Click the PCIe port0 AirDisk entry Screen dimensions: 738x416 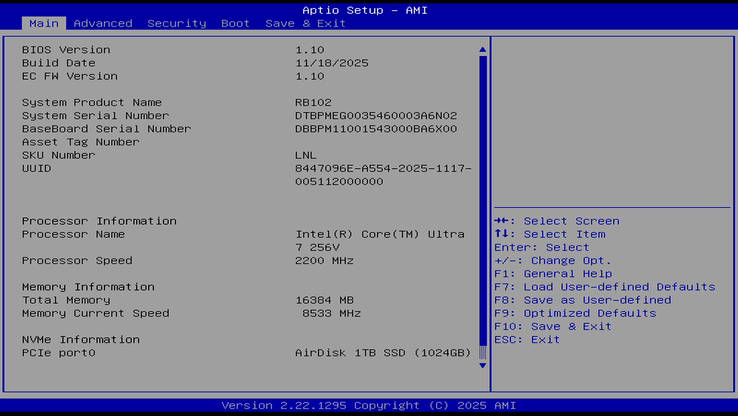[x=246, y=353]
